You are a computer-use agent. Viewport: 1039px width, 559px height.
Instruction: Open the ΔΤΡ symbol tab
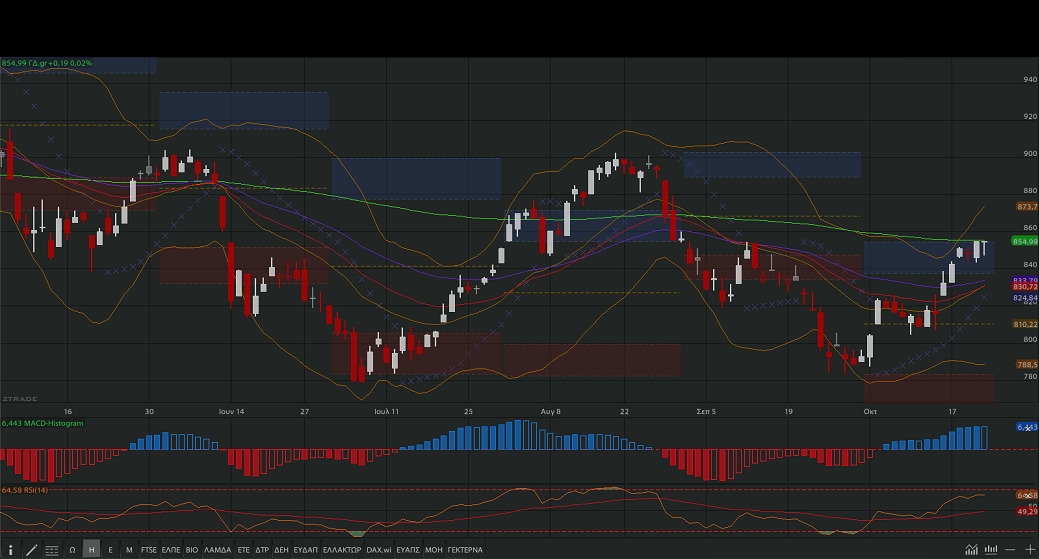point(262,550)
